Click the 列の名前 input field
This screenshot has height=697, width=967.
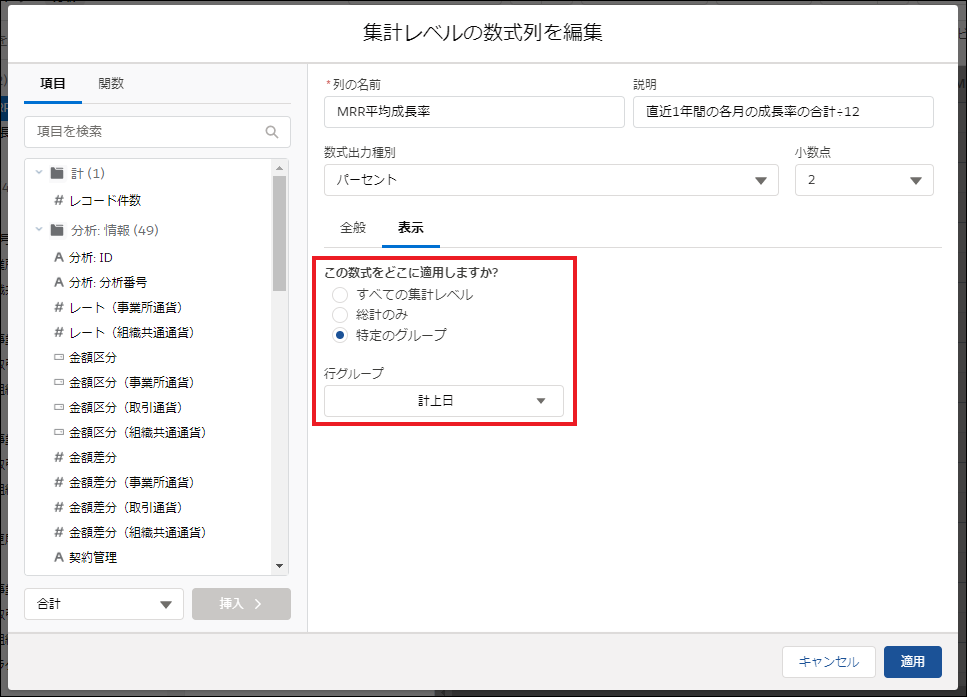click(x=474, y=112)
